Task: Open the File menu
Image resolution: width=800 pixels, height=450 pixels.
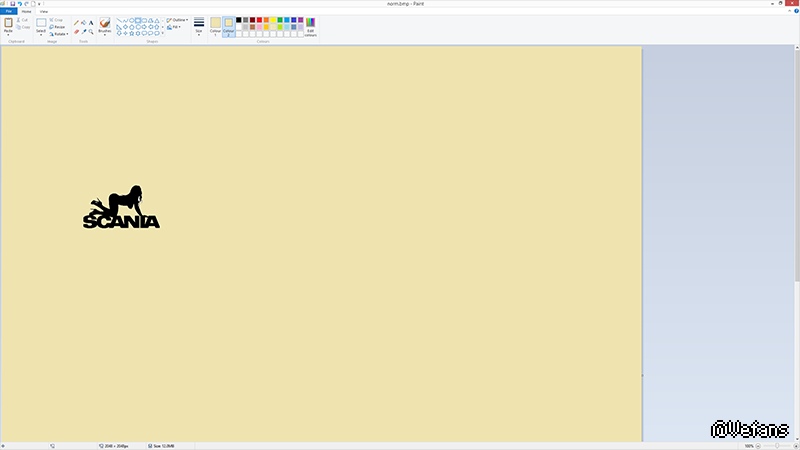Action: click(x=8, y=11)
